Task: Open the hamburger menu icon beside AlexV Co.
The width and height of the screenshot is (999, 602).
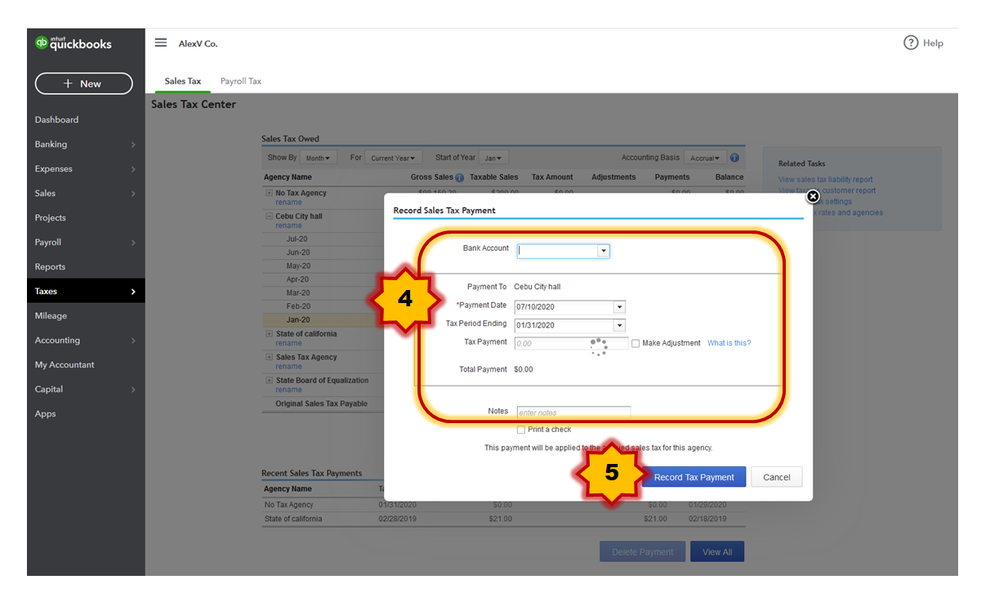Action: click(161, 43)
